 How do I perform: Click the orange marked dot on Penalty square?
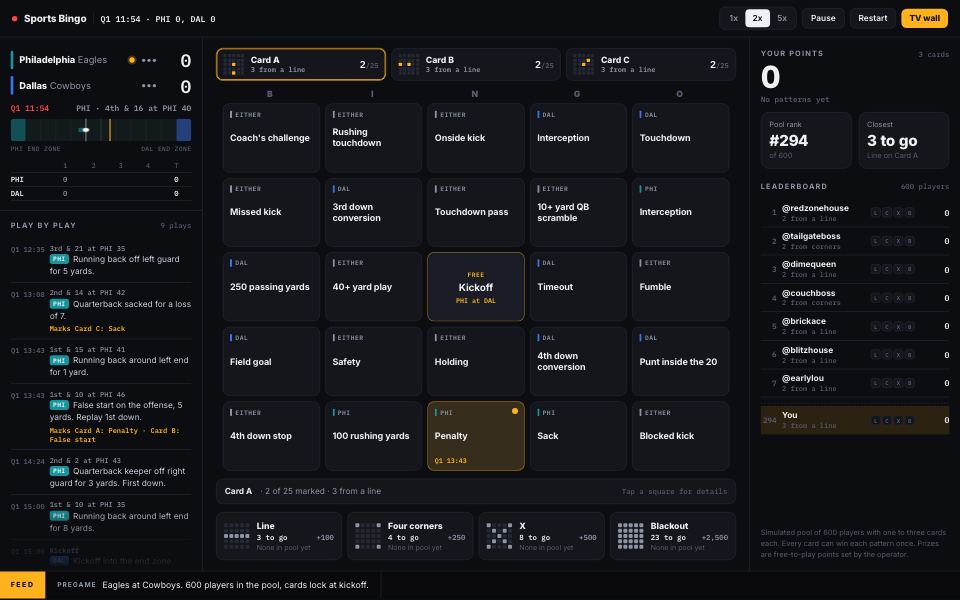tap(515, 411)
